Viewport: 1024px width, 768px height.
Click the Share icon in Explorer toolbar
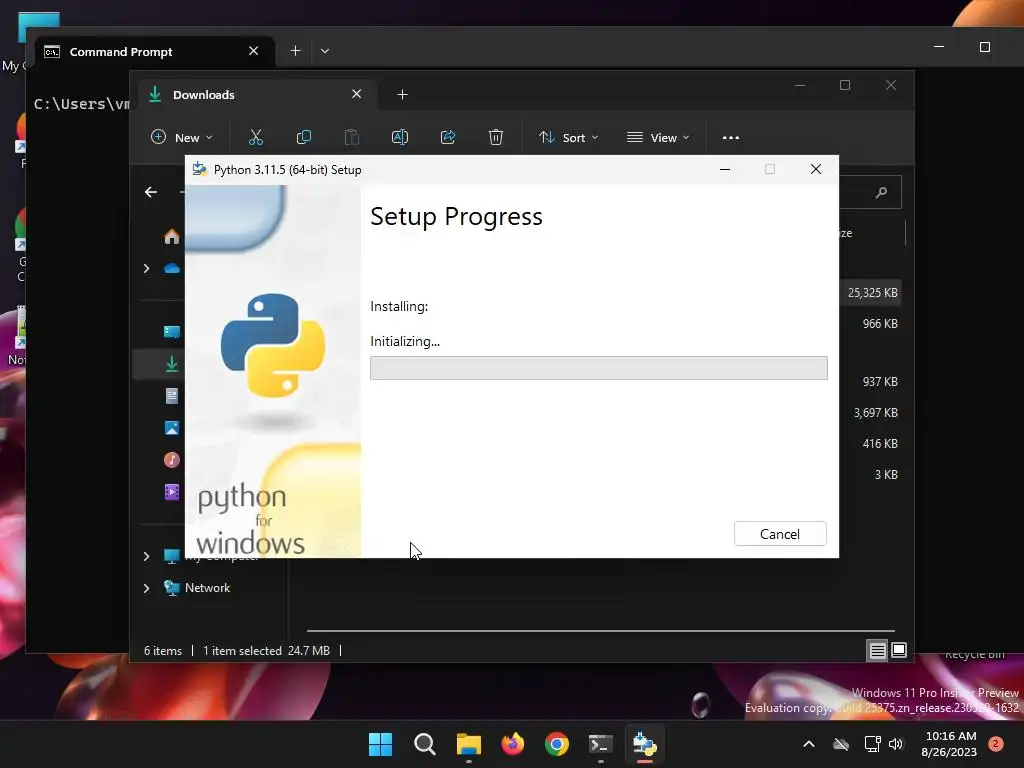click(x=448, y=137)
